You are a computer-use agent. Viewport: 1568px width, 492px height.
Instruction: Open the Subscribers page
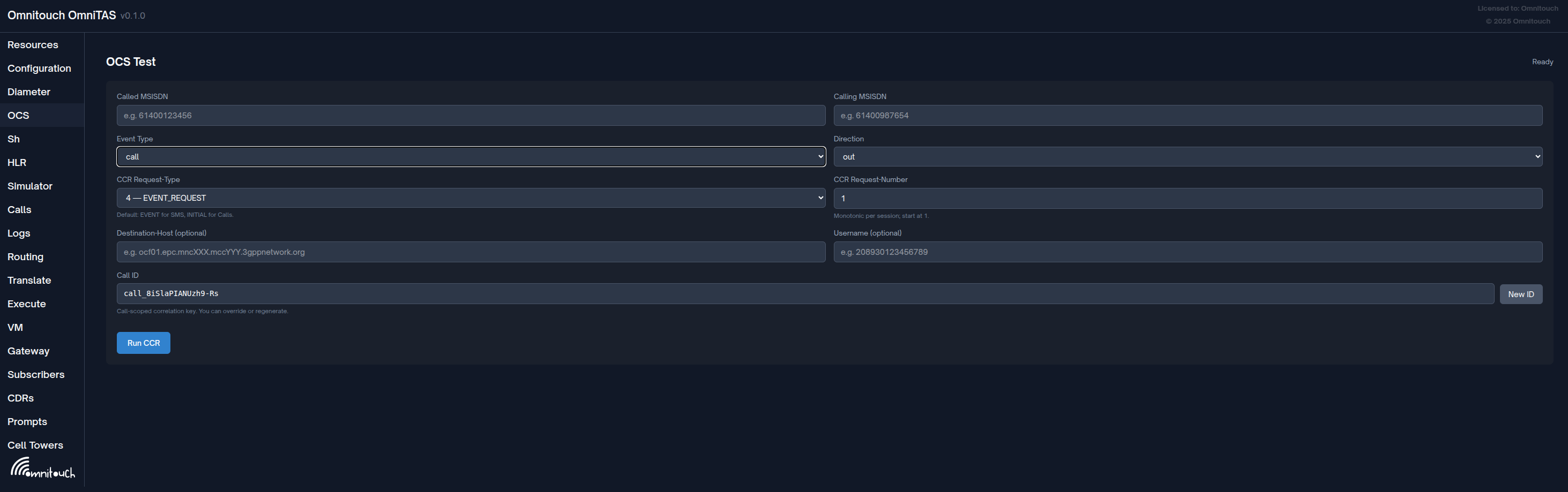pos(36,374)
